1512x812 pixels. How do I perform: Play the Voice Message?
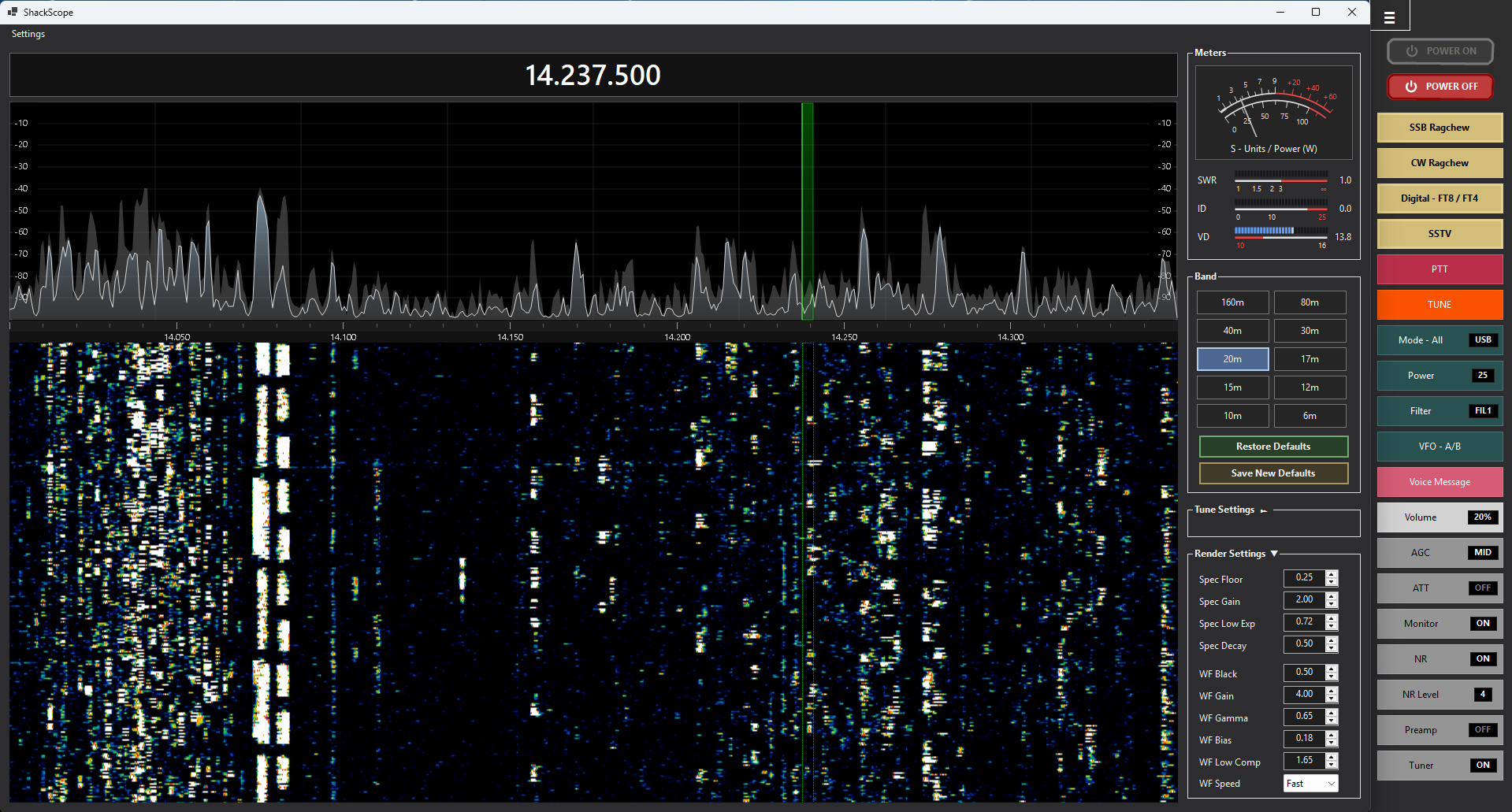tap(1440, 482)
